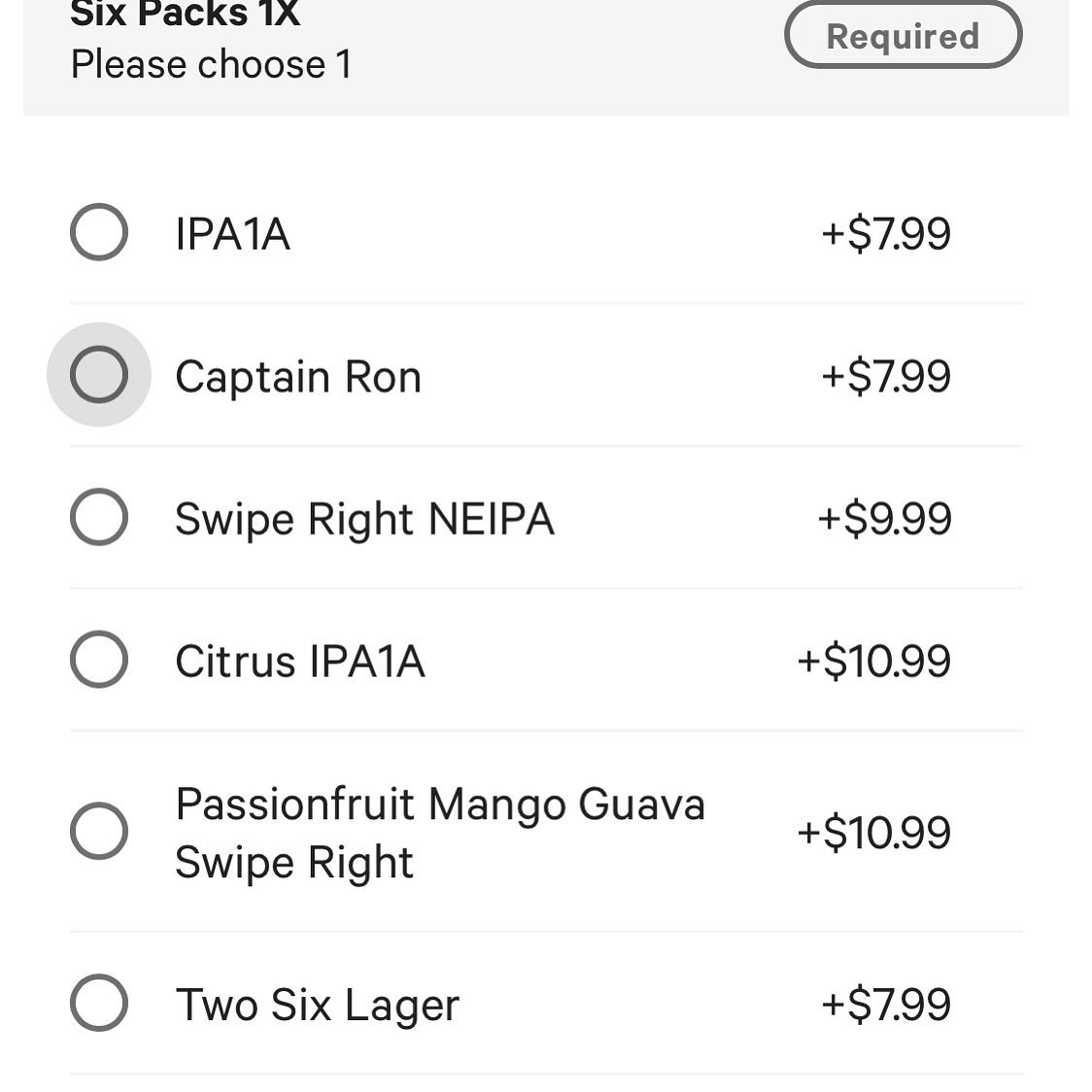Tap the +$7.99 price for Two Six Lager
This screenshot has height=1092, width=1092.
[885, 1005]
